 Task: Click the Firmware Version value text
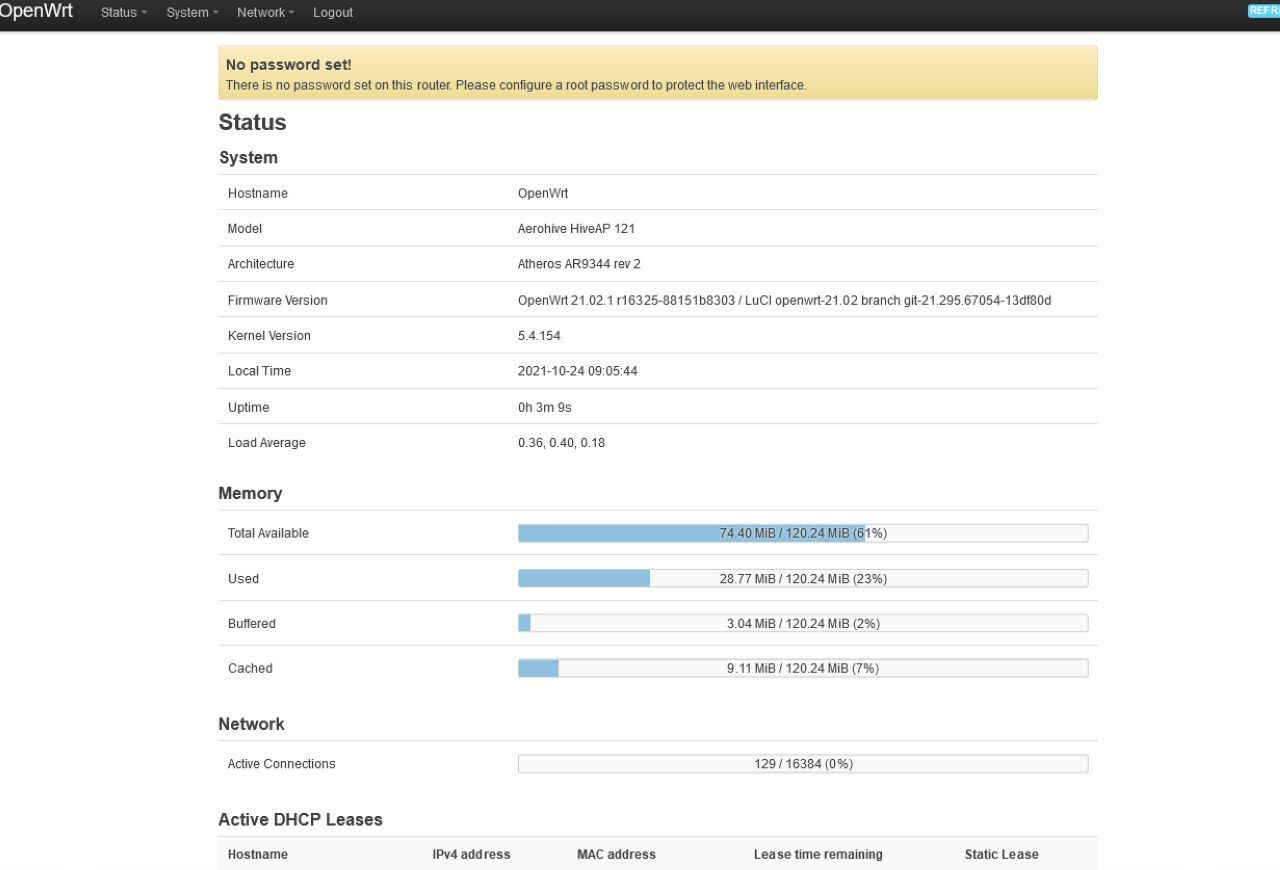point(784,300)
